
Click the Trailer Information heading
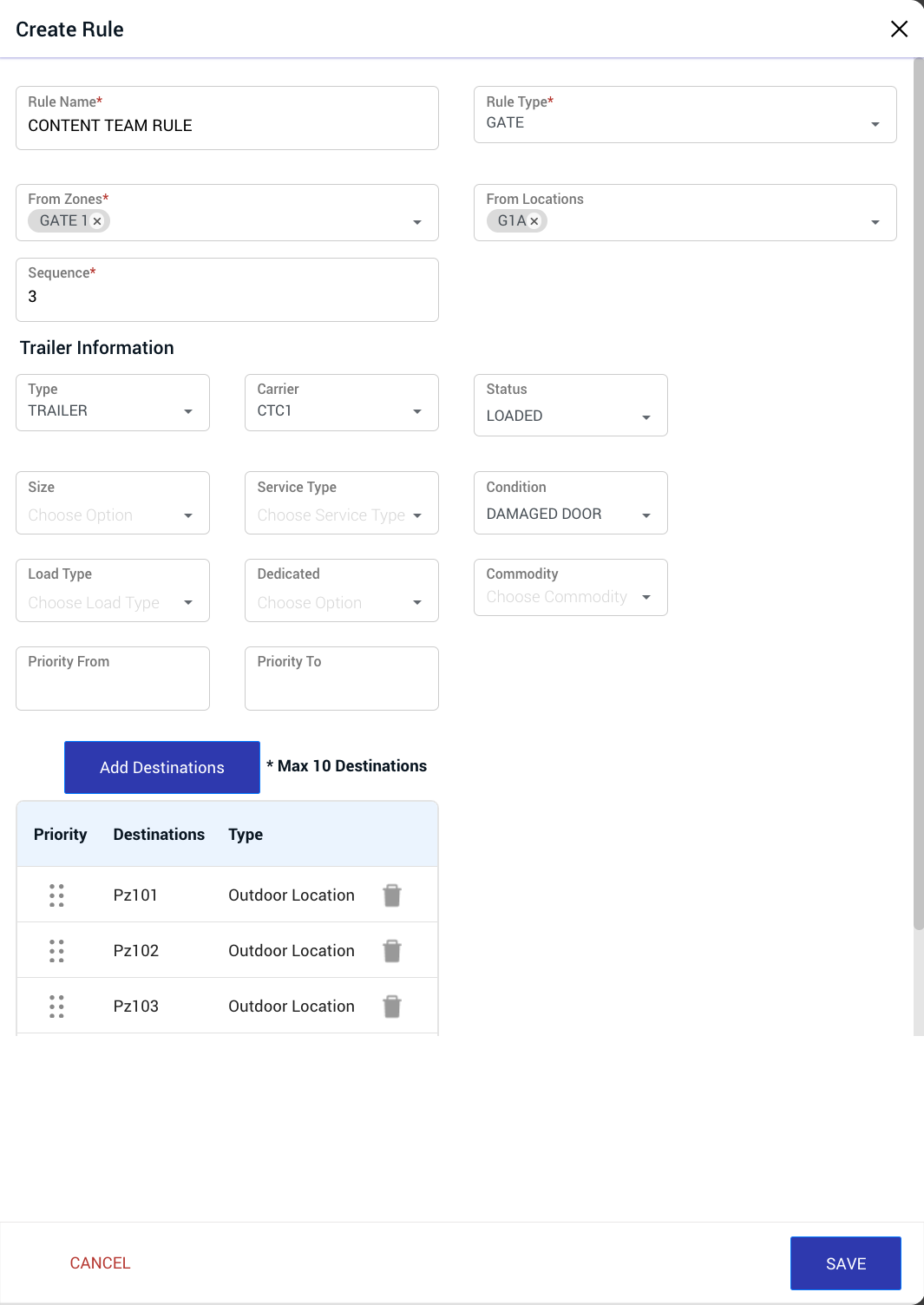click(97, 348)
